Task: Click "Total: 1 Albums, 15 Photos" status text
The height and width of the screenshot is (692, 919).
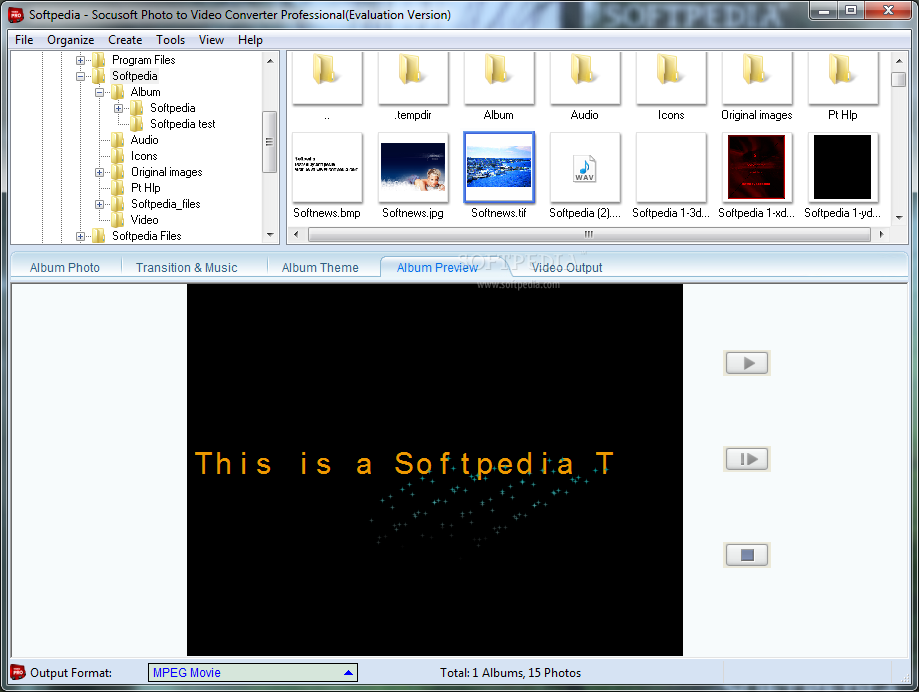Action: [x=510, y=673]
